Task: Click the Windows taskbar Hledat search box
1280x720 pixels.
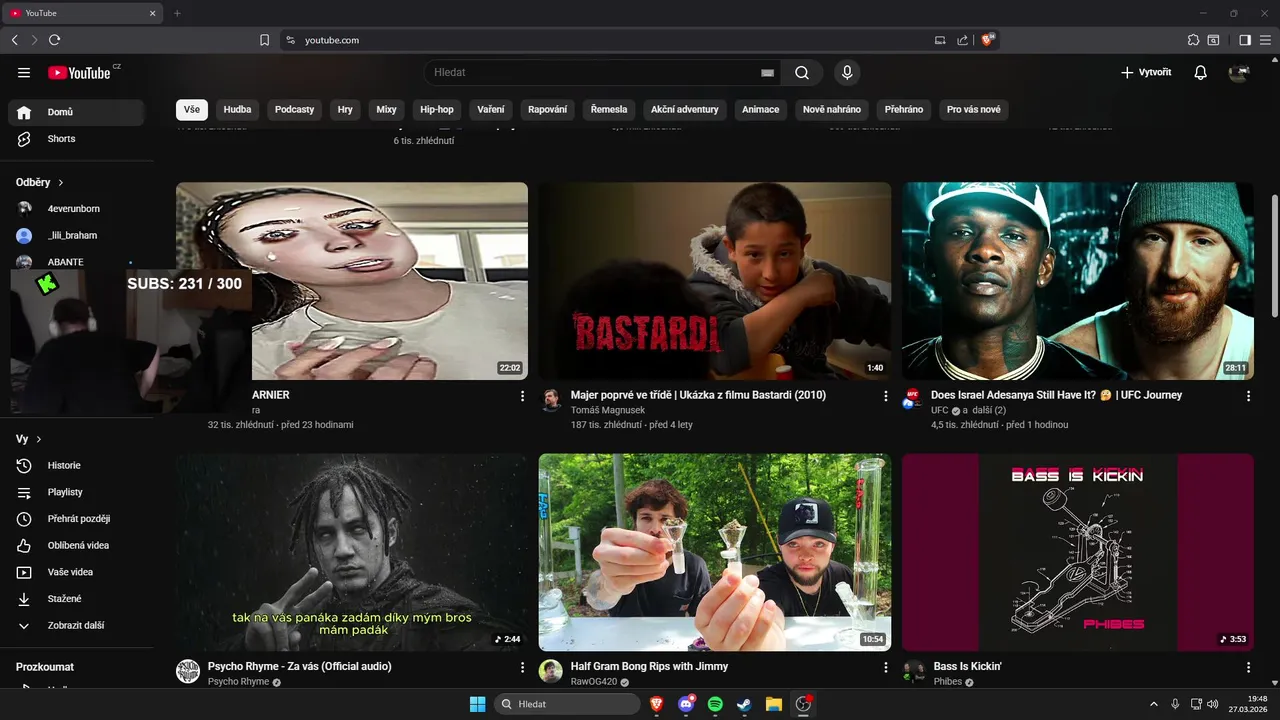Action: pyautogui.click(x=567, y=704)
